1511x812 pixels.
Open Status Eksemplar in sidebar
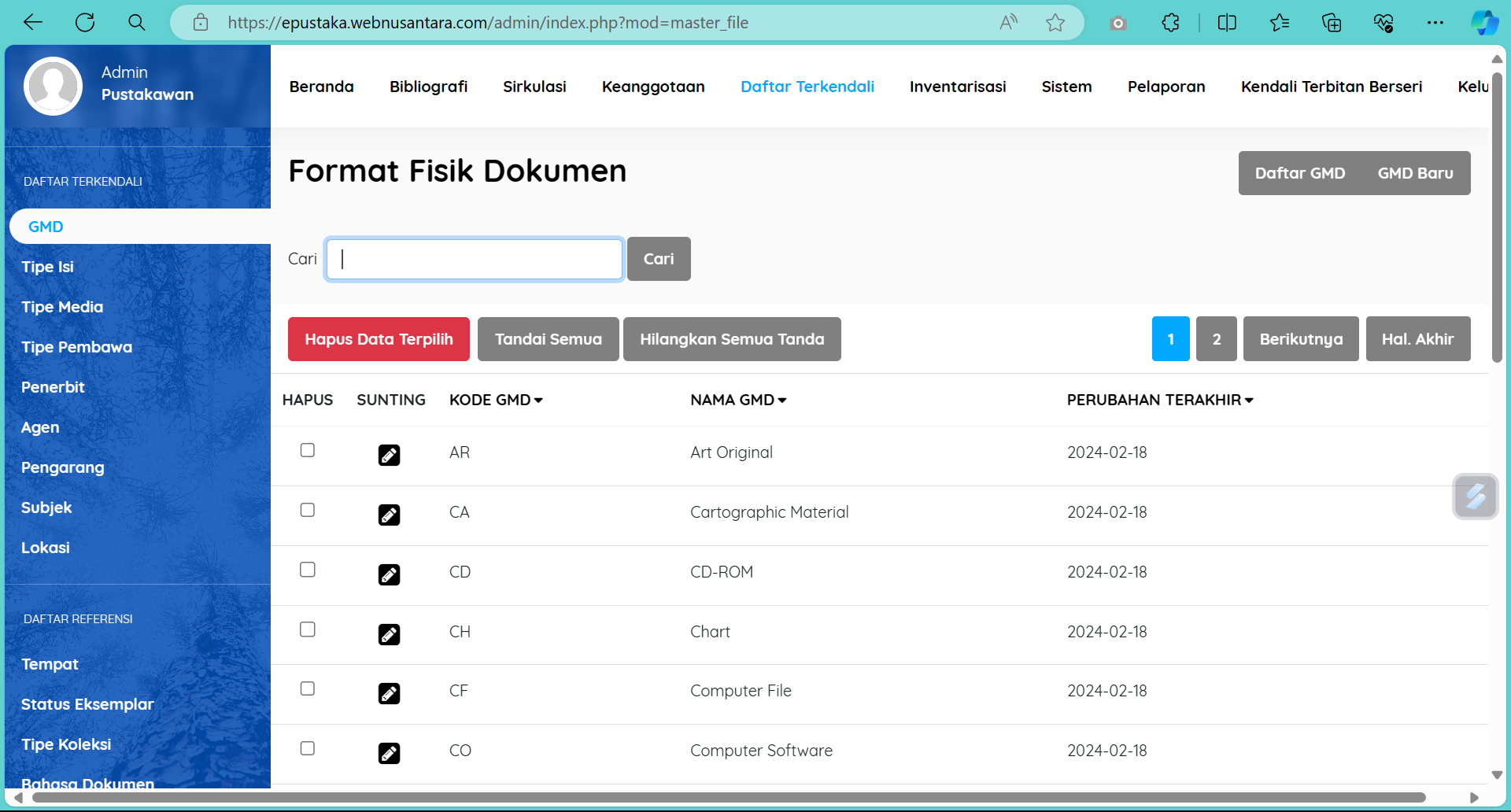click(87, 704)
